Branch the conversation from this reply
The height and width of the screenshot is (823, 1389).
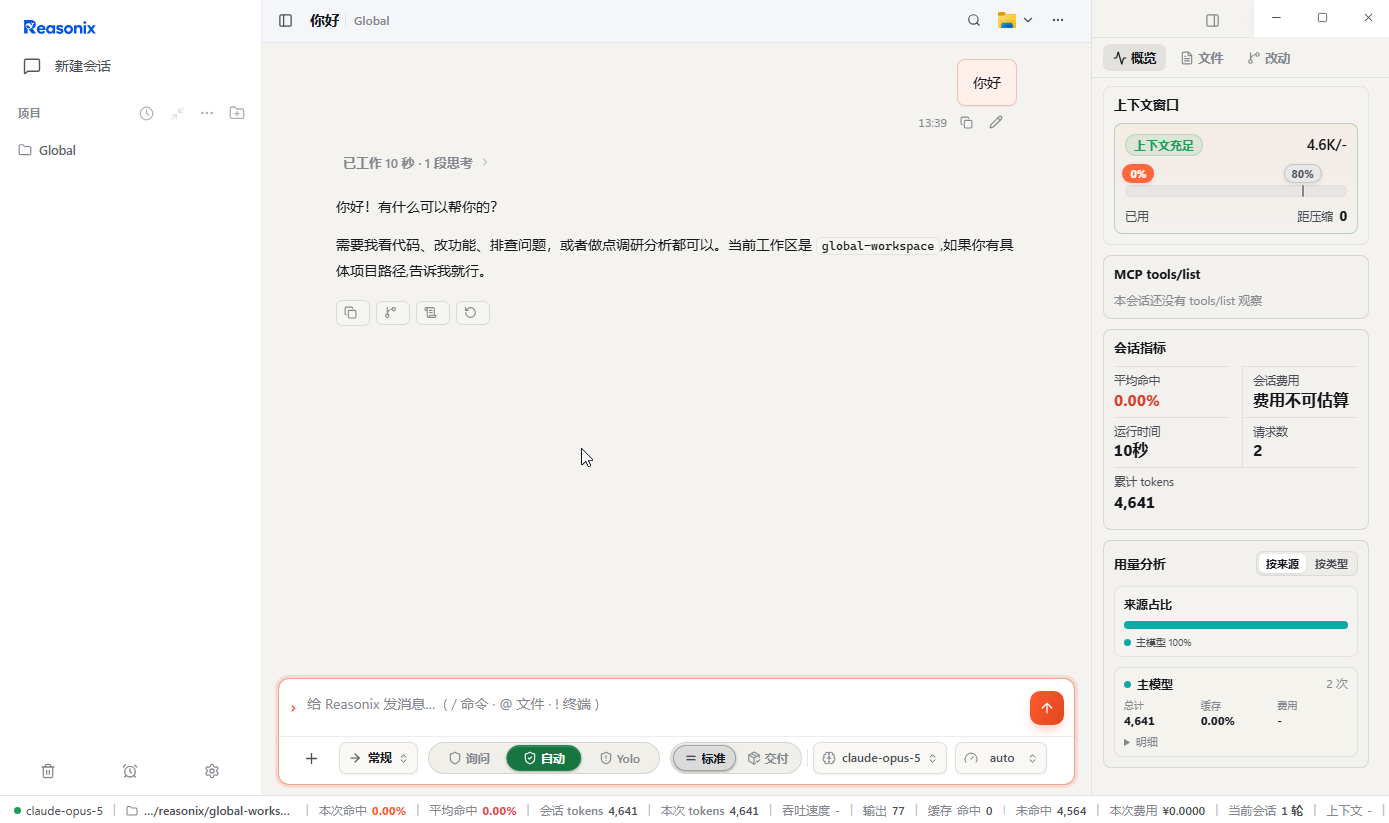coord(393,313)
